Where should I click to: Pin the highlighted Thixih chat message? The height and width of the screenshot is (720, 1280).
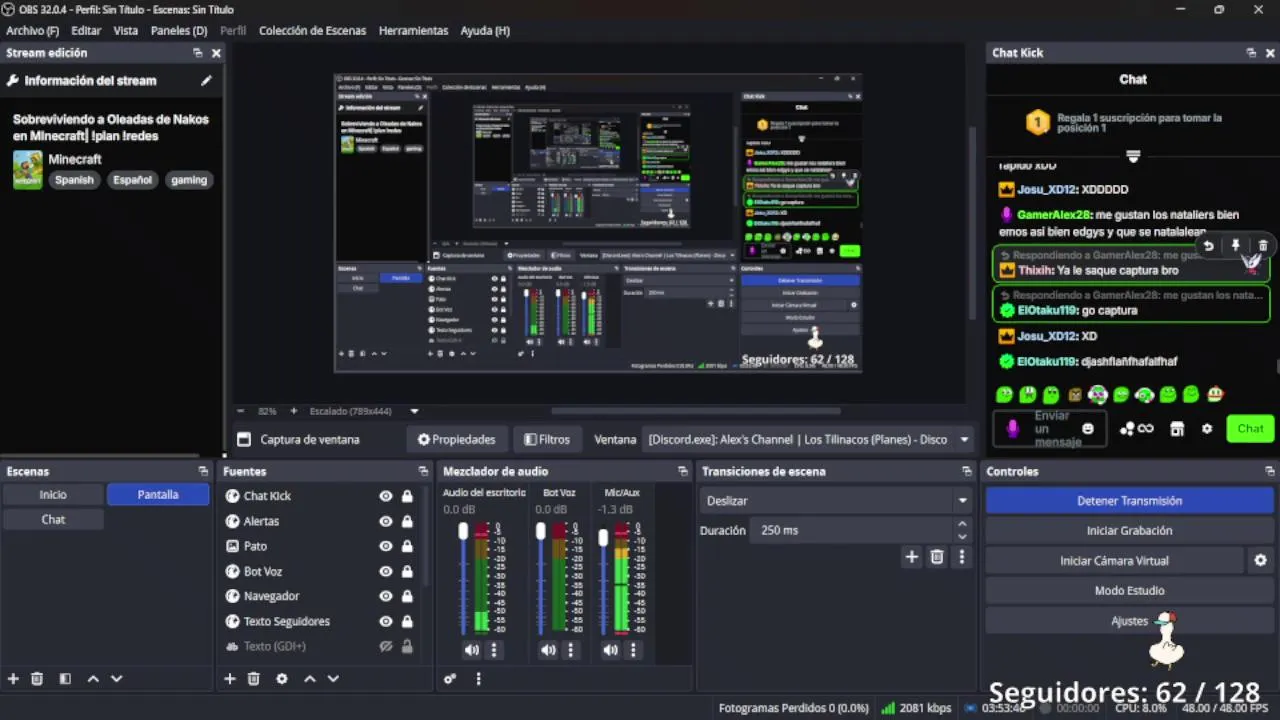[1235, 246]
